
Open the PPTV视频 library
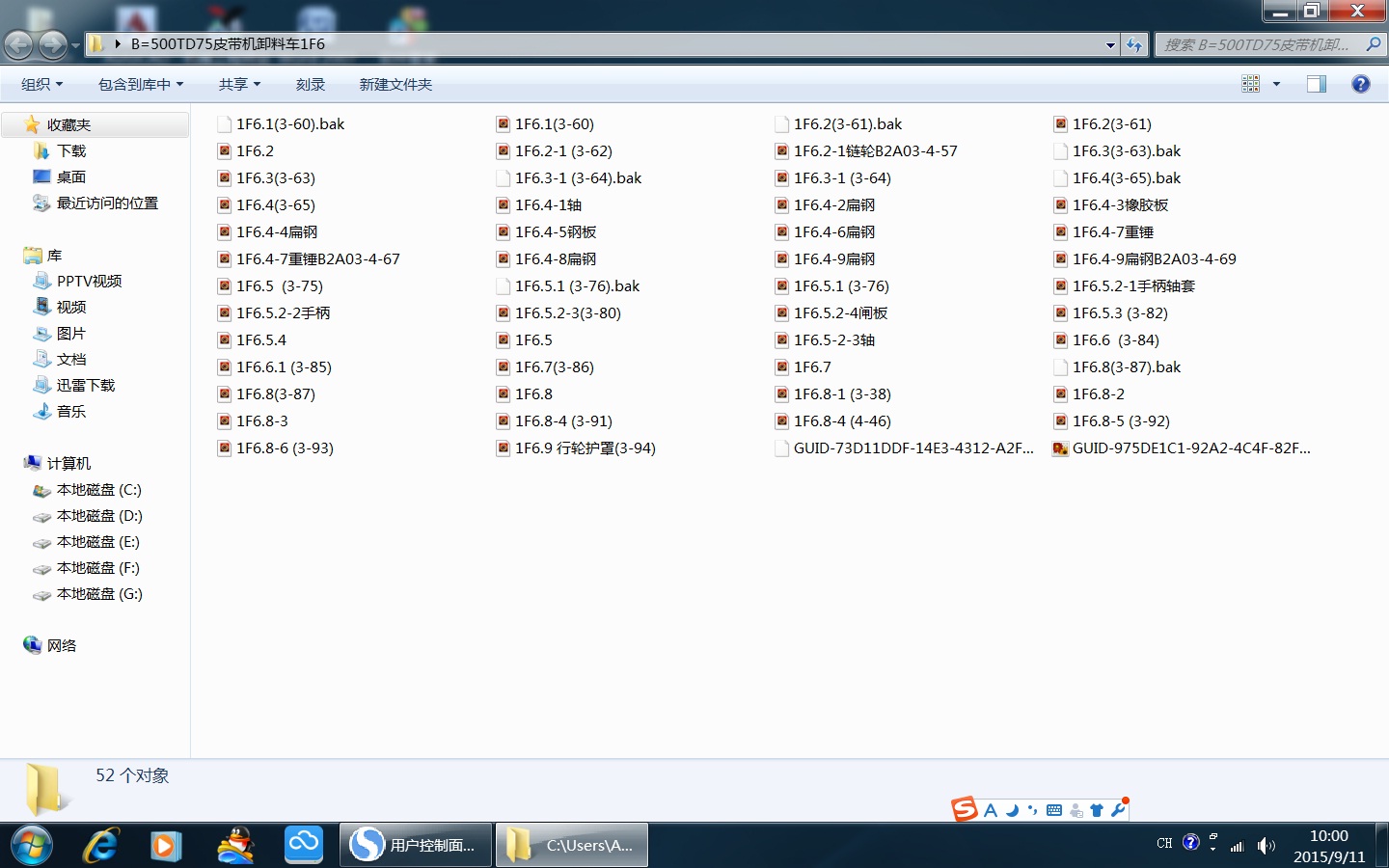point(89,281)
